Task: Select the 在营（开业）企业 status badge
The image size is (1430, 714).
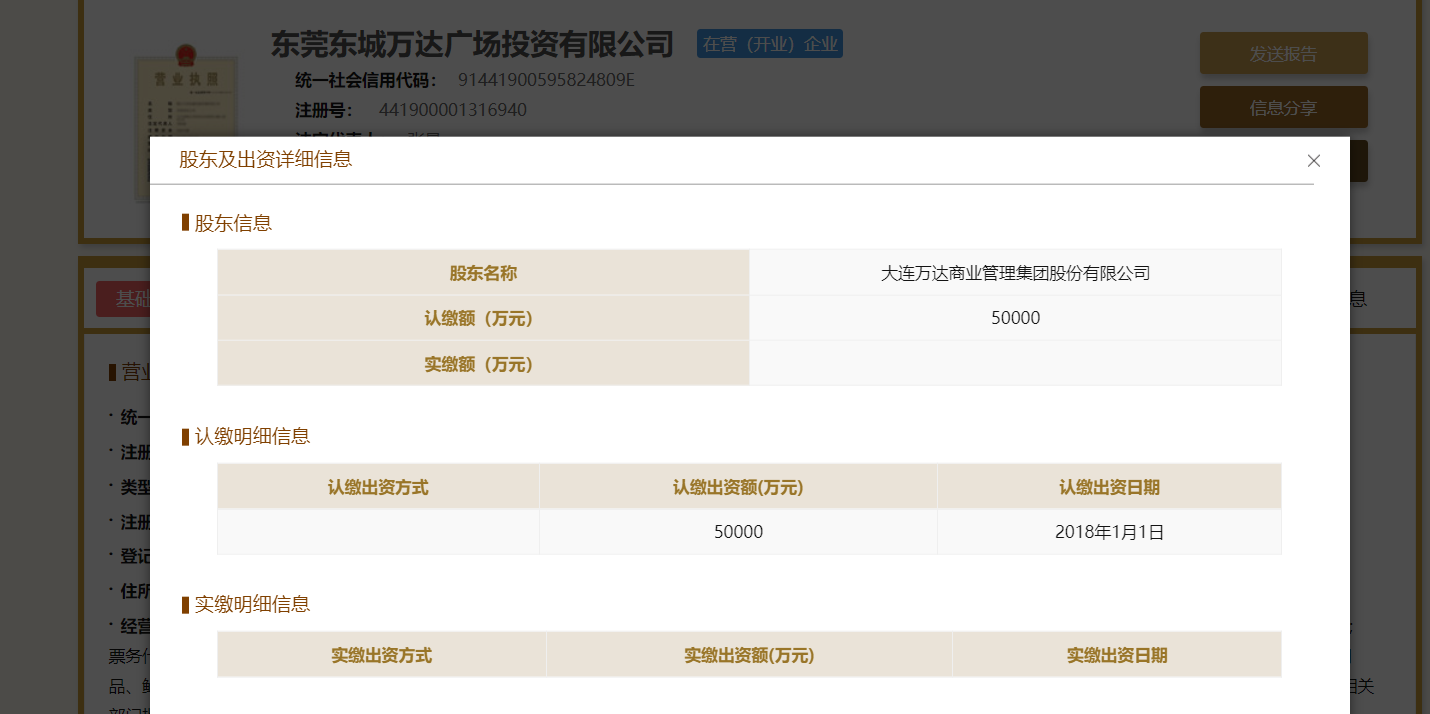Action: tap(770, 44)
